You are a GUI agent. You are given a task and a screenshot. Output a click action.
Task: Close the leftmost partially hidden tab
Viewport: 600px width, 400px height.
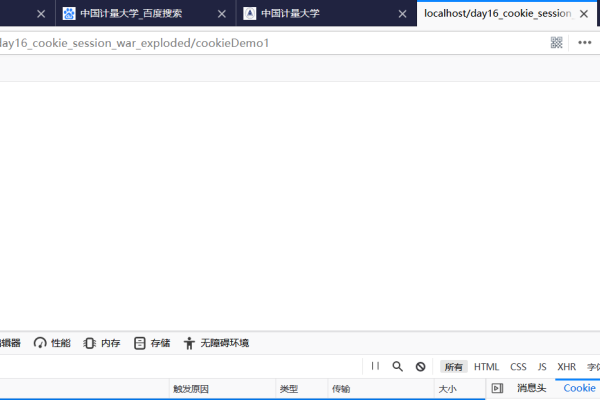[x=41, y=14]
